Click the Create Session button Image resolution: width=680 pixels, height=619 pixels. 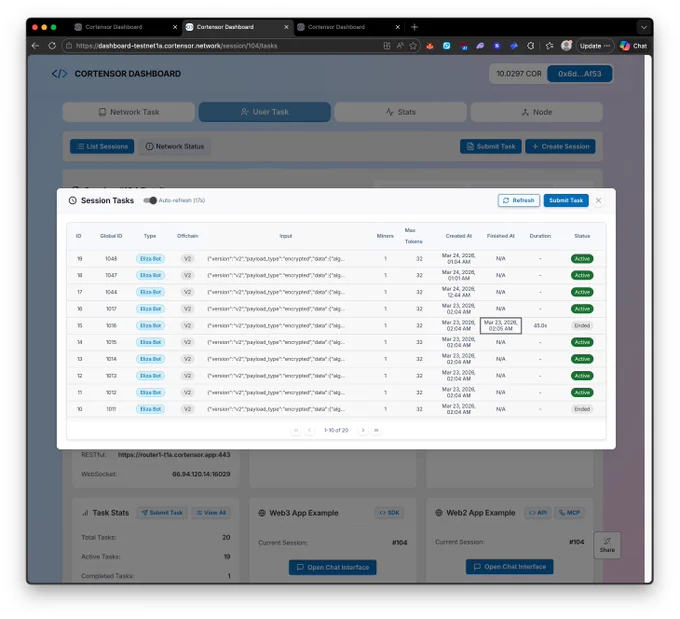pos(560,147)
